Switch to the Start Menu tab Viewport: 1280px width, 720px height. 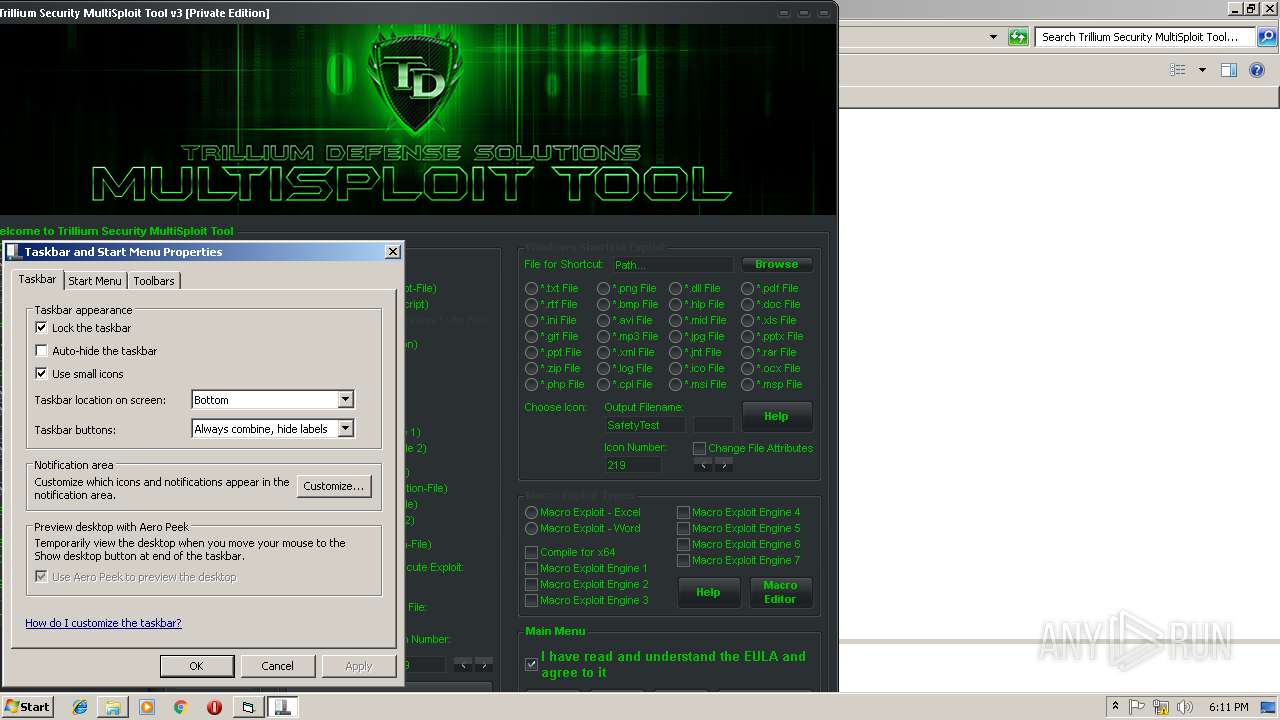[x=95, y=281]
